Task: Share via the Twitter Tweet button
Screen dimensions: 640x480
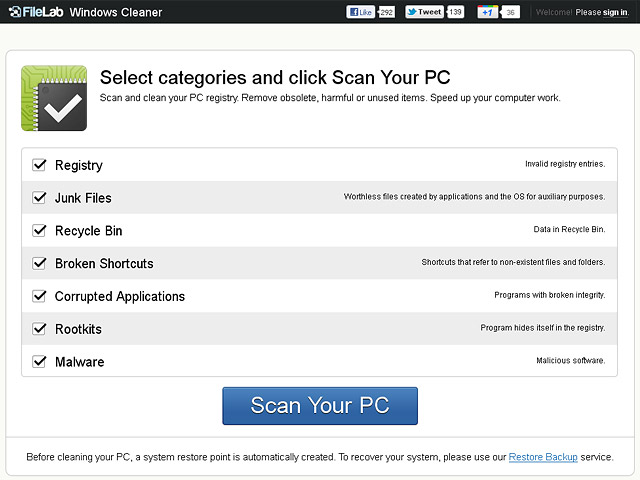Action: [424, 12]
